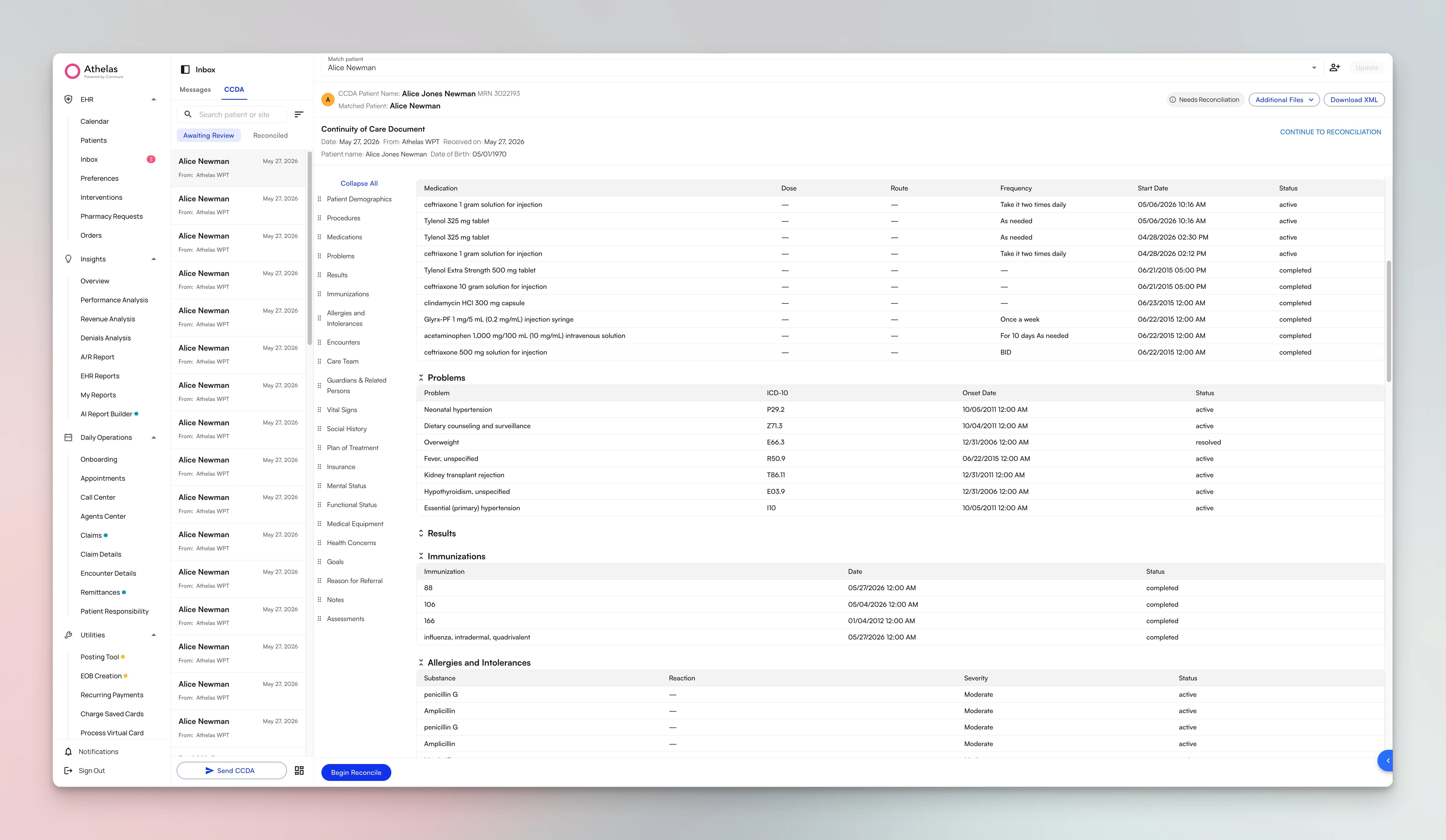The height and width of the screenshot is (840, 1446).
Task: Open AI Report Builder
Action: click(106, 414)
